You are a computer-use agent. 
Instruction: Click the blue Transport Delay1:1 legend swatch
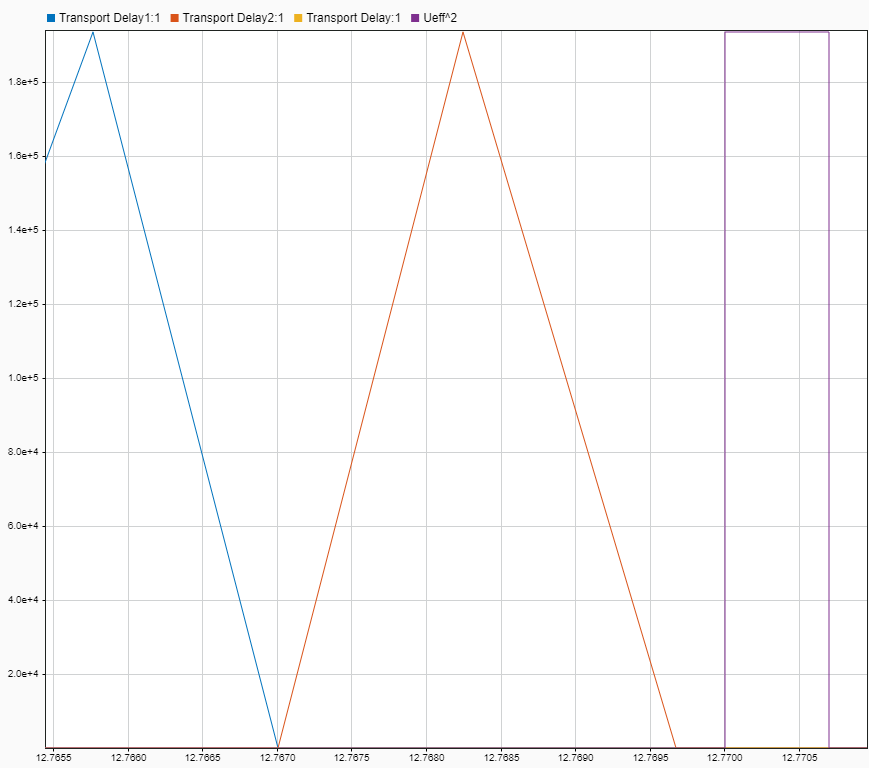click(x=51, y=18)
